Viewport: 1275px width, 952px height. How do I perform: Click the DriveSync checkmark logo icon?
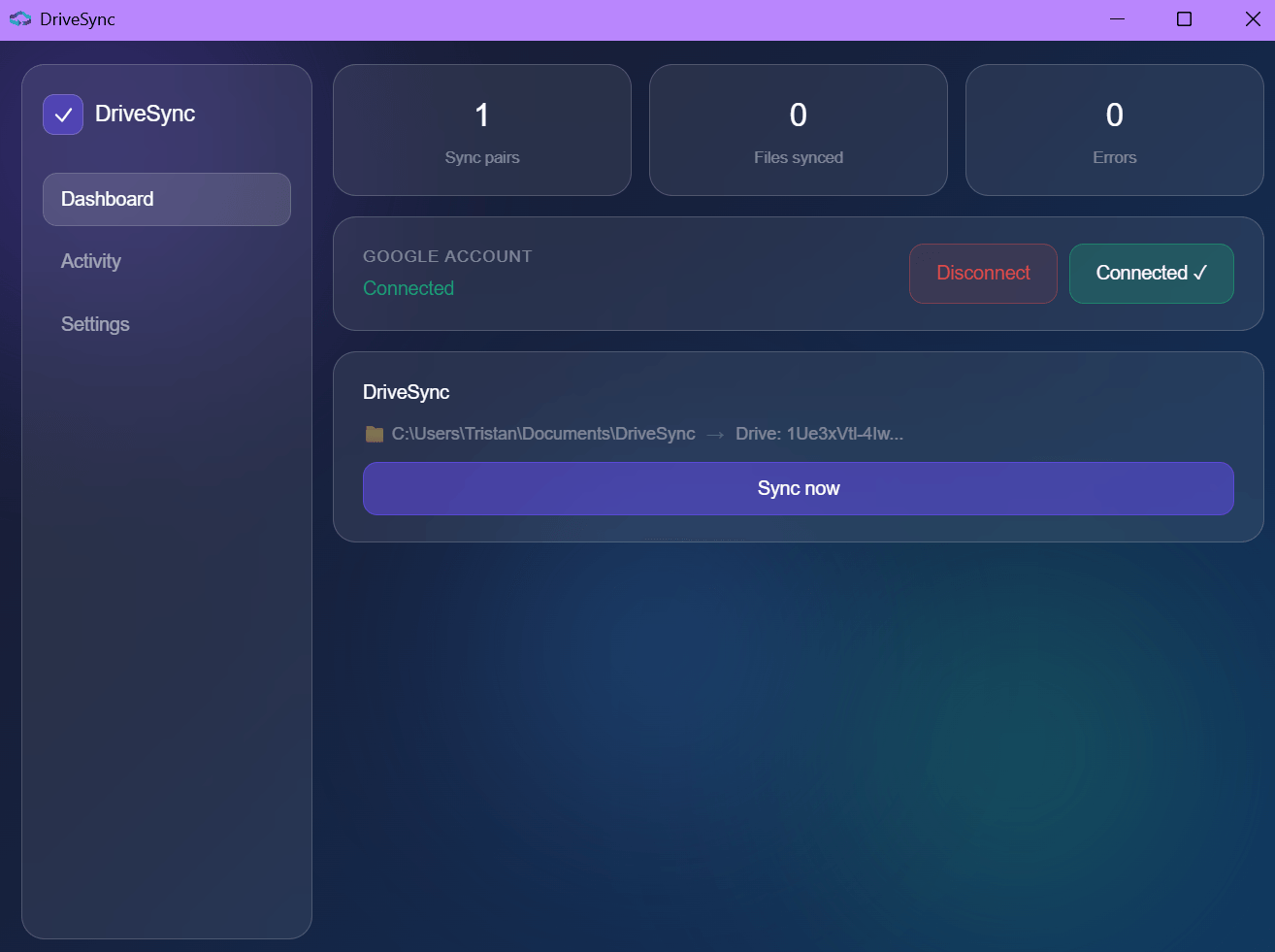tap(63, 115)
